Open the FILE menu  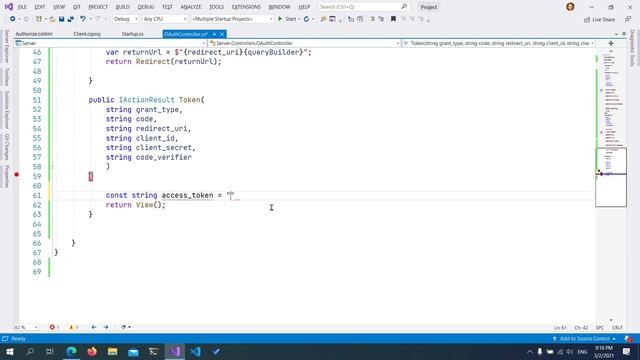point(22,7)
